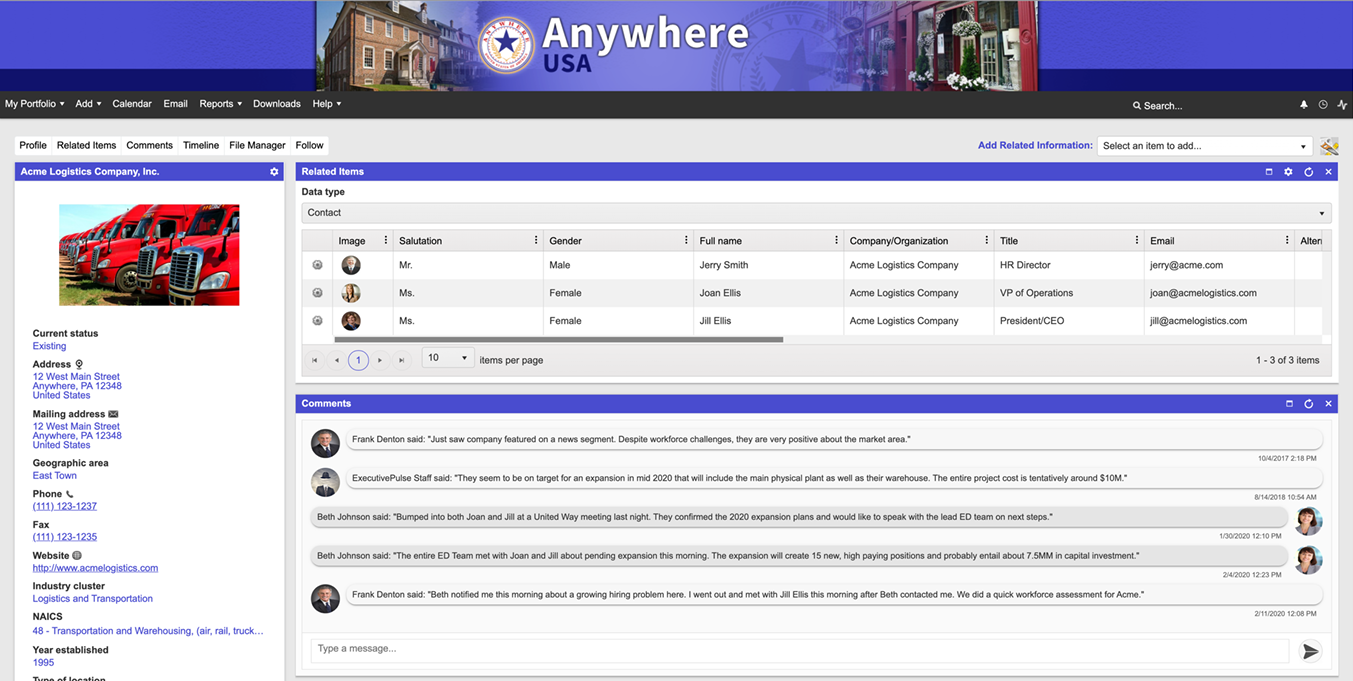Click the add related information tool icon

1328,145
